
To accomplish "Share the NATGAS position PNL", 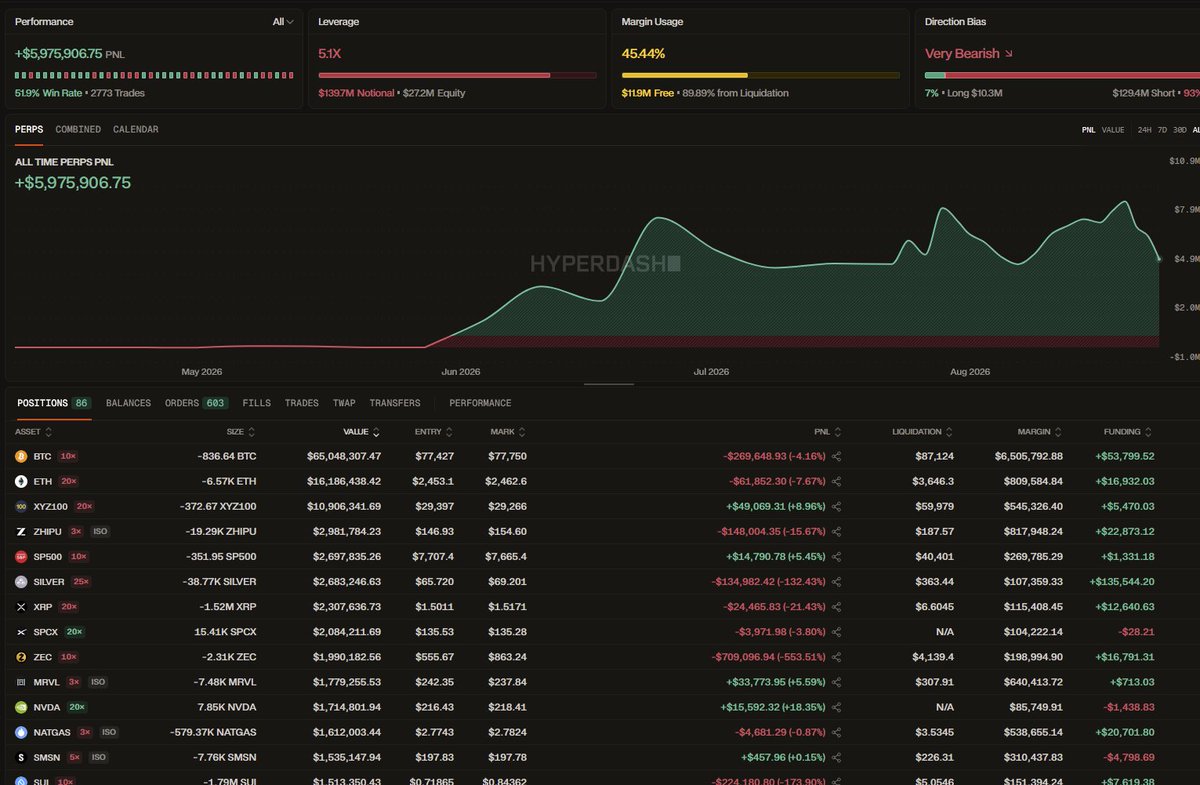I will [x=836, y=732].
